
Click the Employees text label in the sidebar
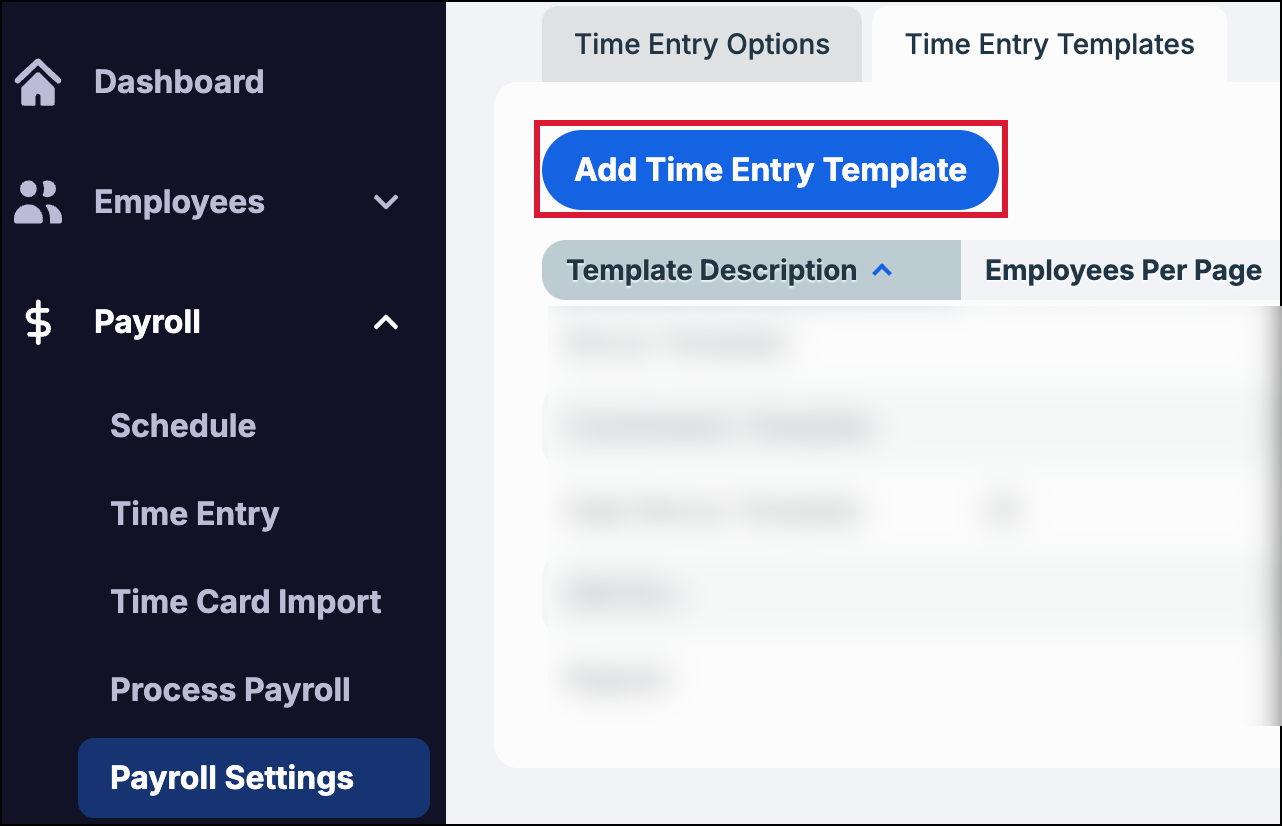coord(179,202)
